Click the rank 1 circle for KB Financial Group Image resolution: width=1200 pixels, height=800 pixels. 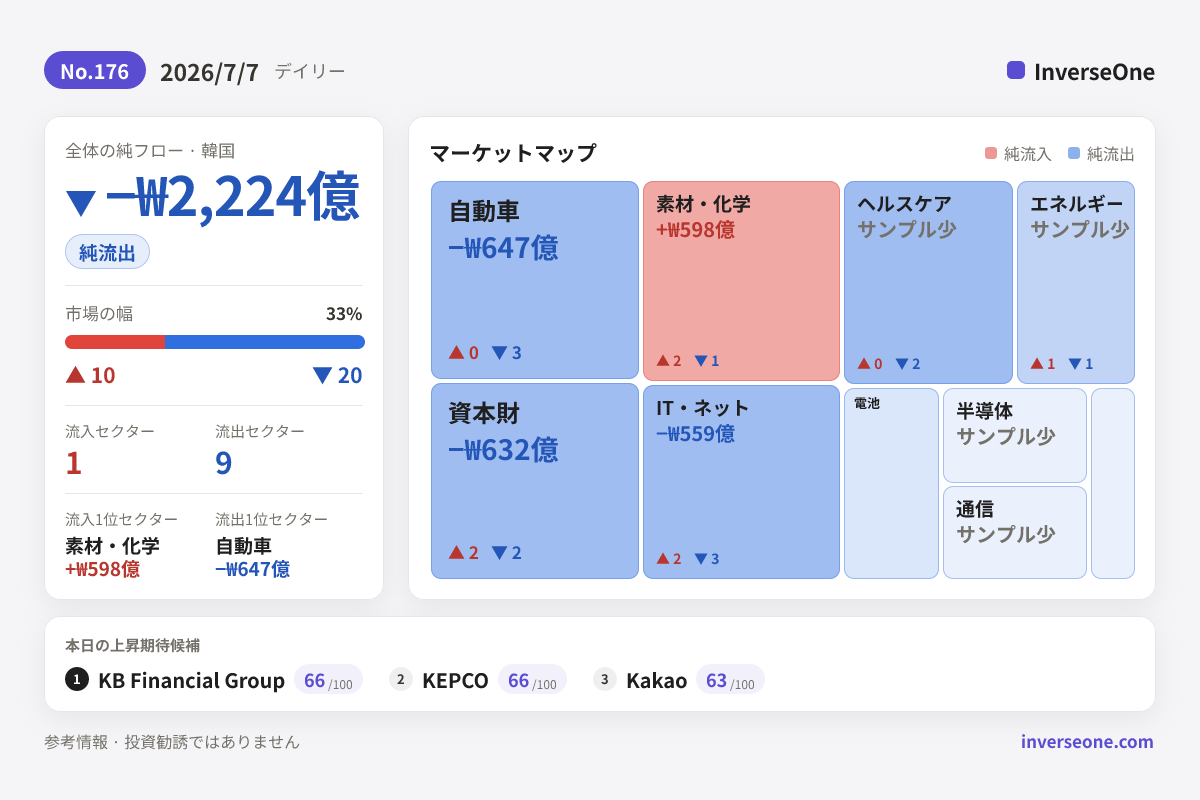tap(77, 679)
